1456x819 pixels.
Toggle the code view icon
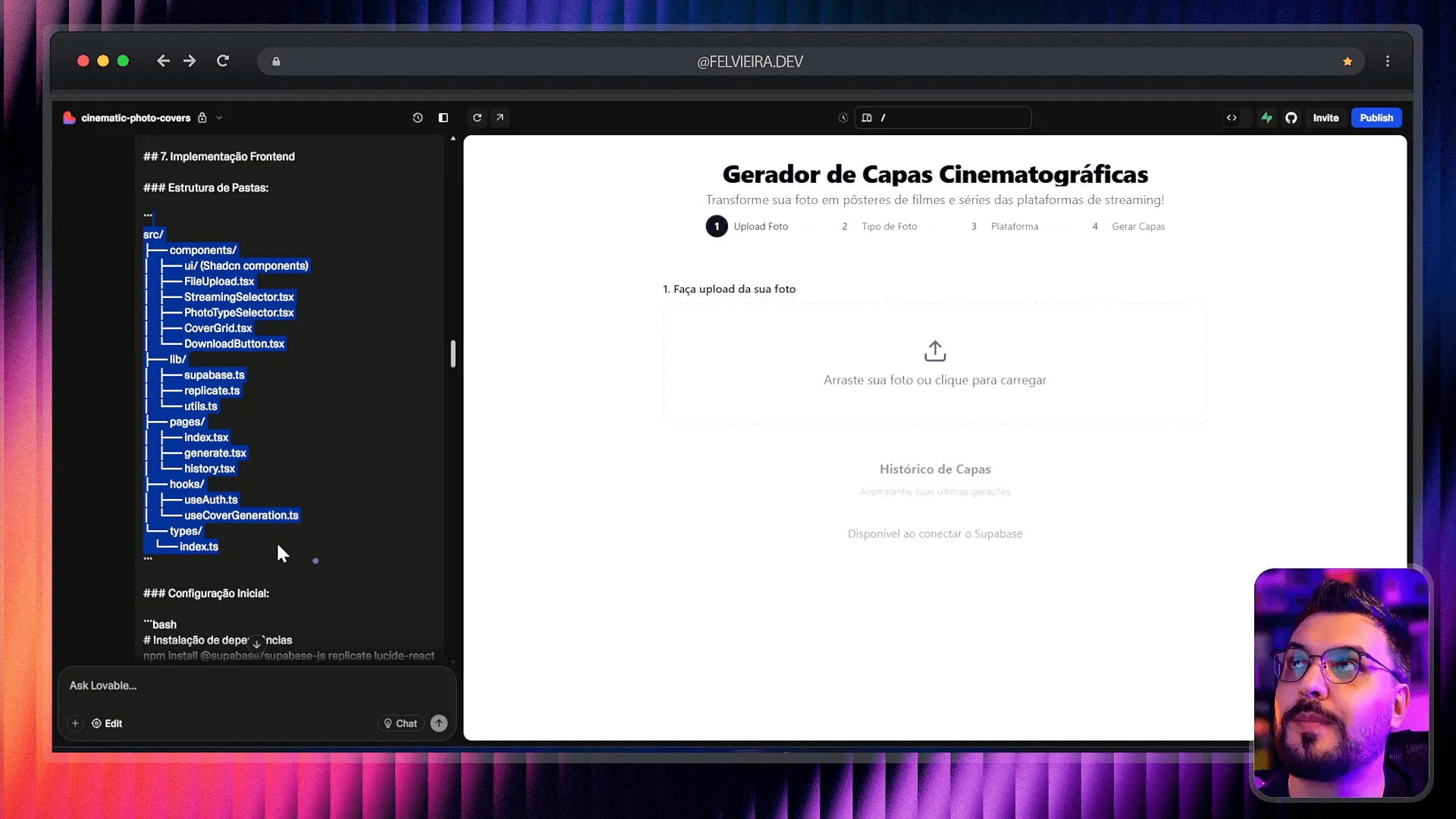pyautogui.click(x=1232, y=118)
